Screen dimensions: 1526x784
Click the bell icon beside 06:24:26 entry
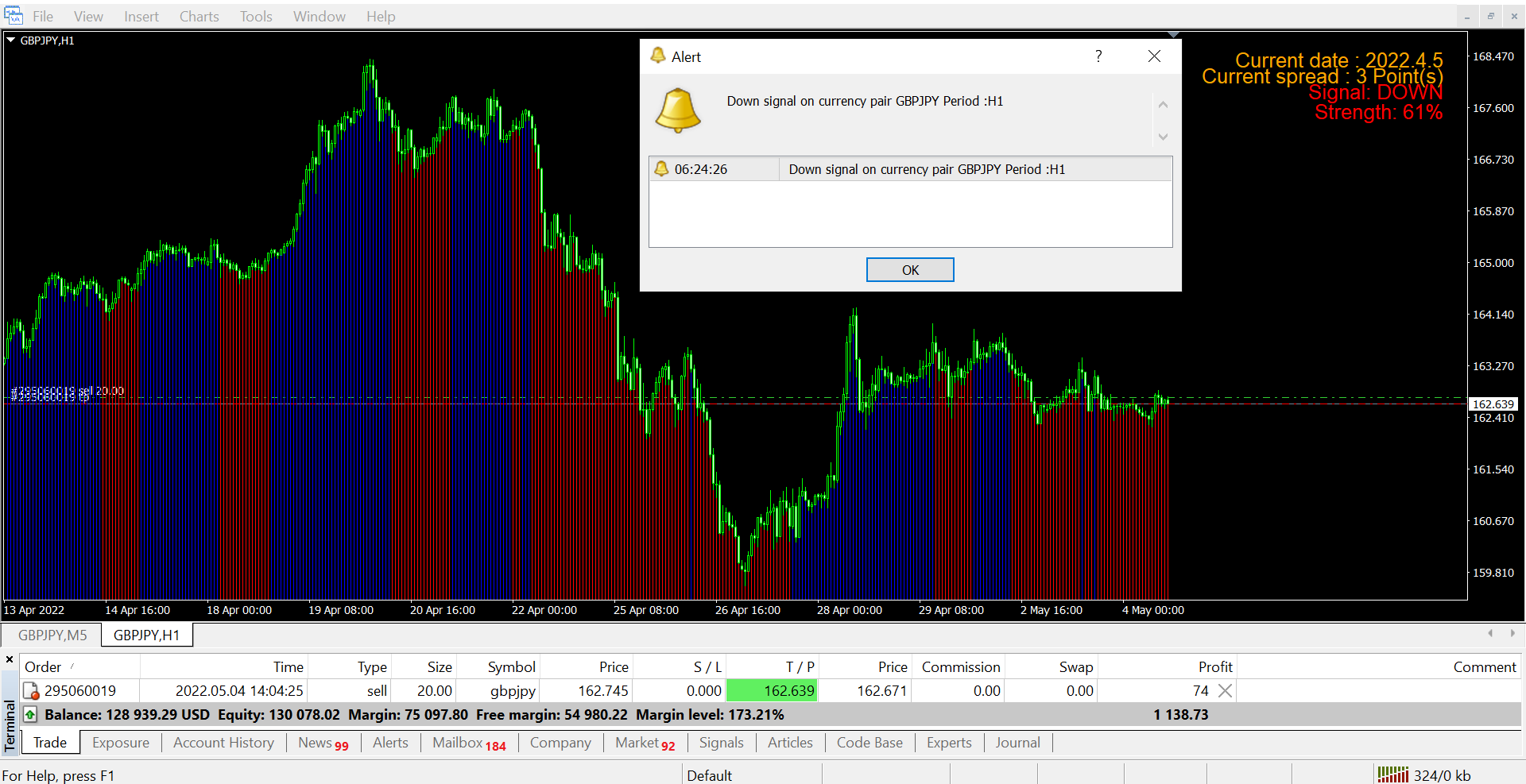[661, 168]
